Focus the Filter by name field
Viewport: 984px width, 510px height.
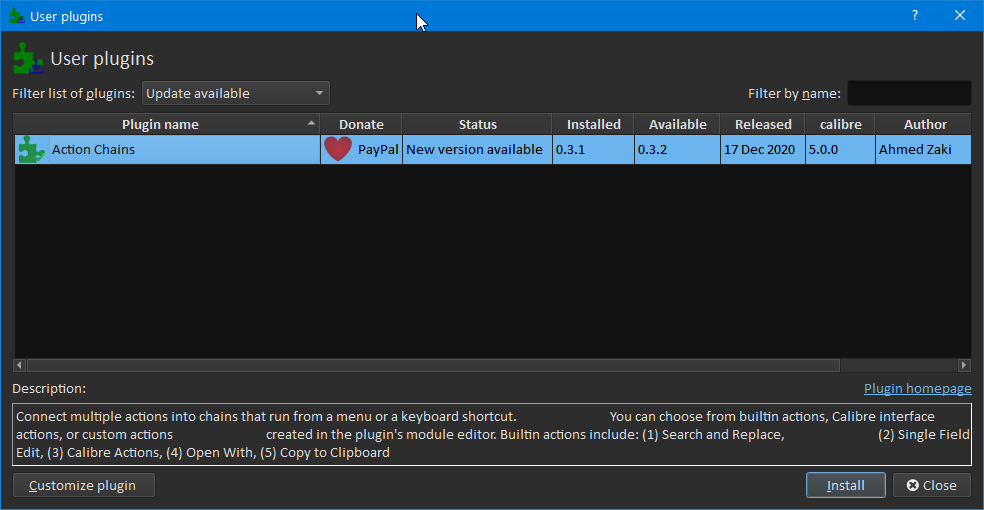coord(909,93)
